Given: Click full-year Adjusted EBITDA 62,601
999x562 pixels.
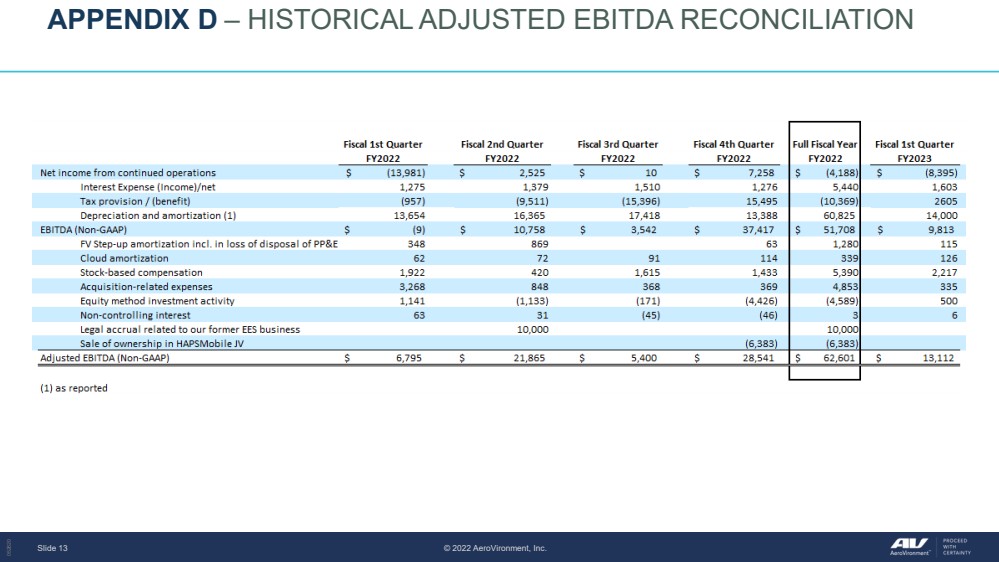Looking at the screenshot, I should point(839,358).
